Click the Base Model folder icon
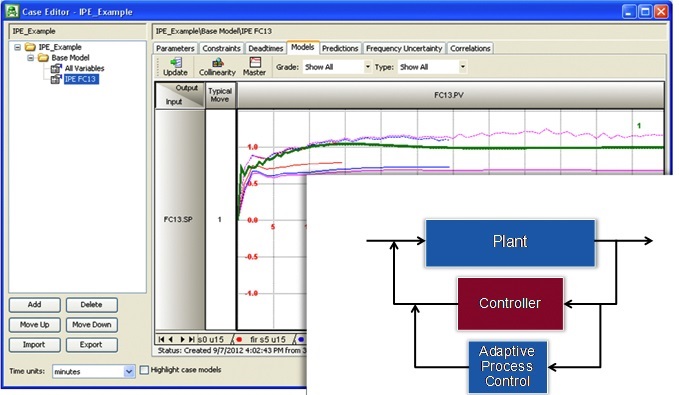Viewport: 679px width, 395px height. (43, 58)
